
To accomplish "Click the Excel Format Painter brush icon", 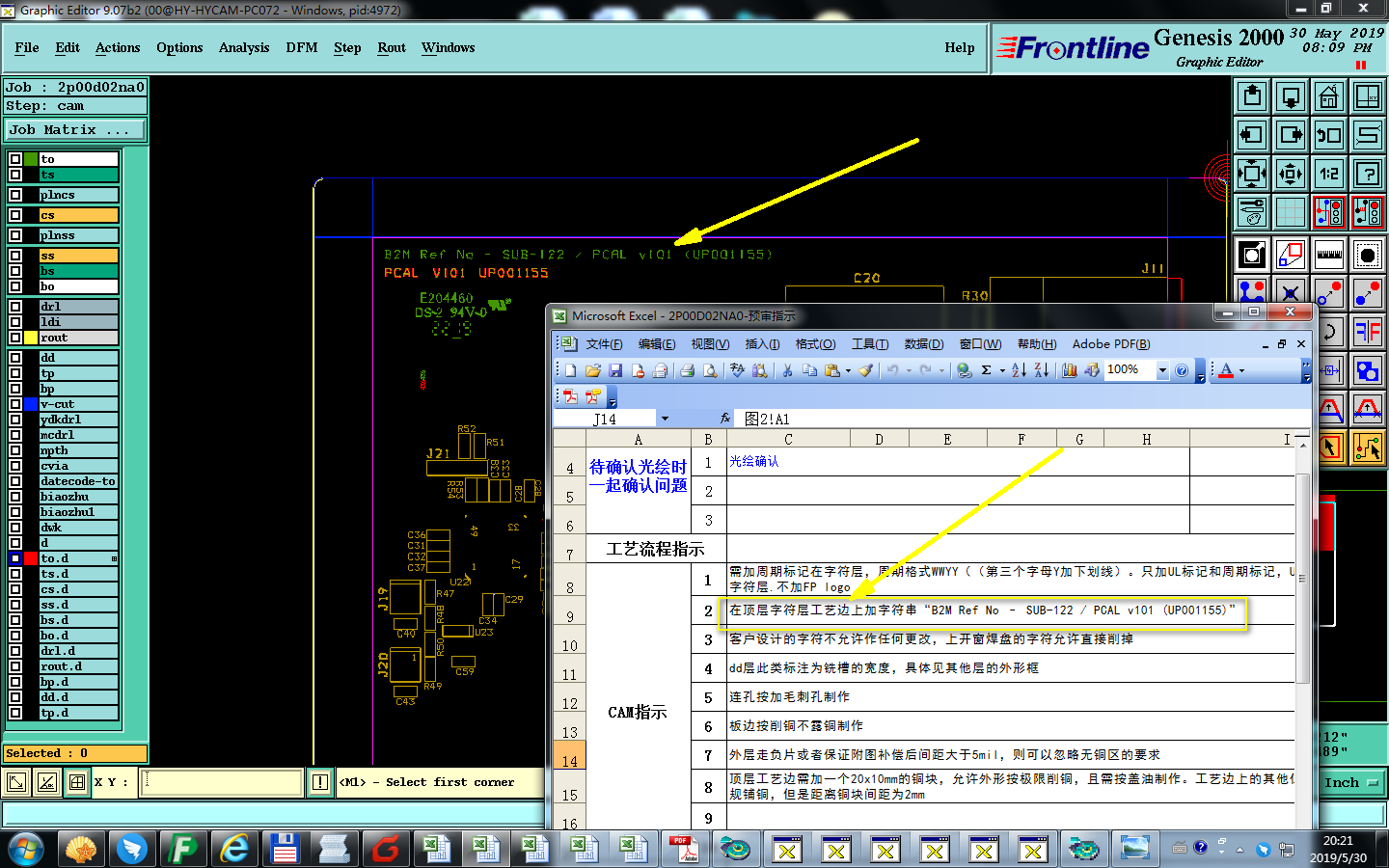I will pyautogui.click(x=865, y=370).
